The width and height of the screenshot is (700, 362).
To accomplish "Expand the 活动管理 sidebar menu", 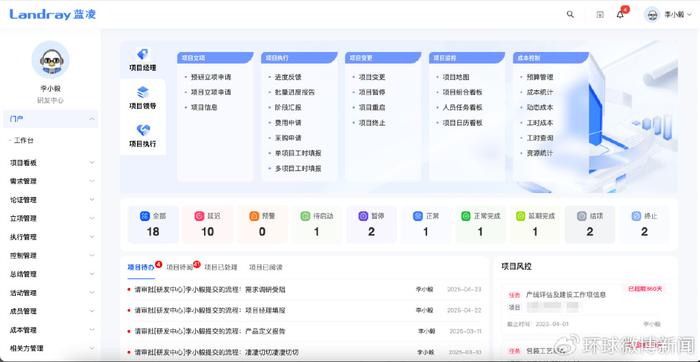I will coord(92,293).
